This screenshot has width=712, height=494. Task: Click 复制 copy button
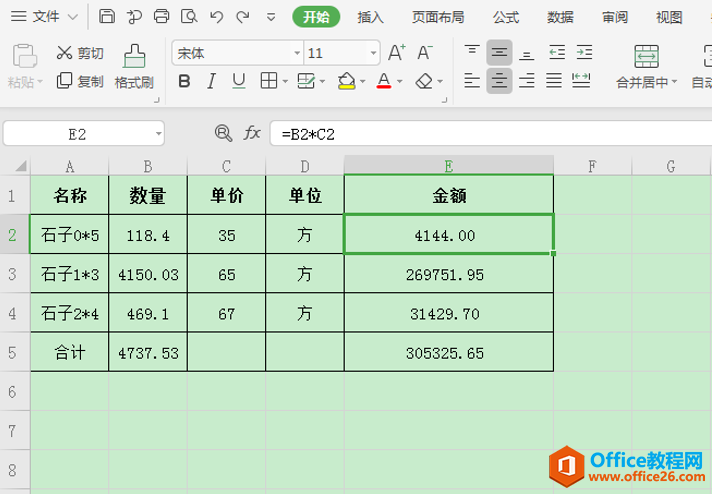pos(80,82)
